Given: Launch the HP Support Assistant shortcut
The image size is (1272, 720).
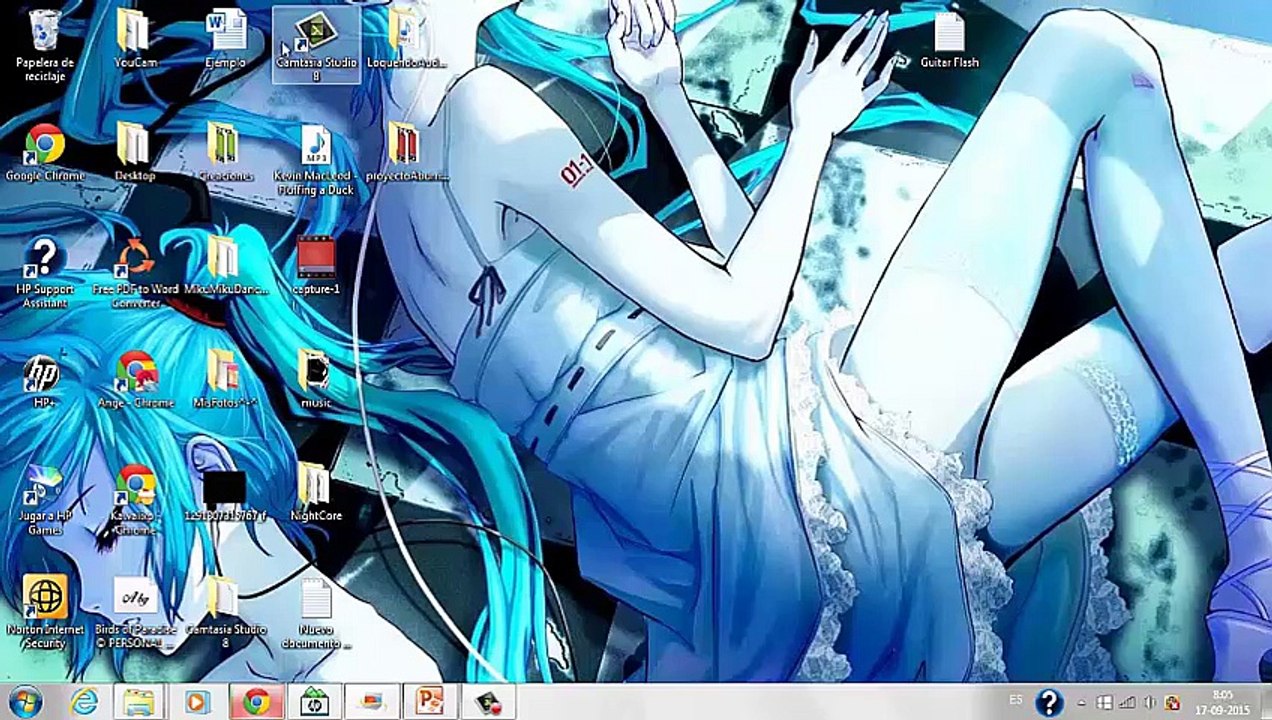Looking at the screenshot, I should 45,272.
